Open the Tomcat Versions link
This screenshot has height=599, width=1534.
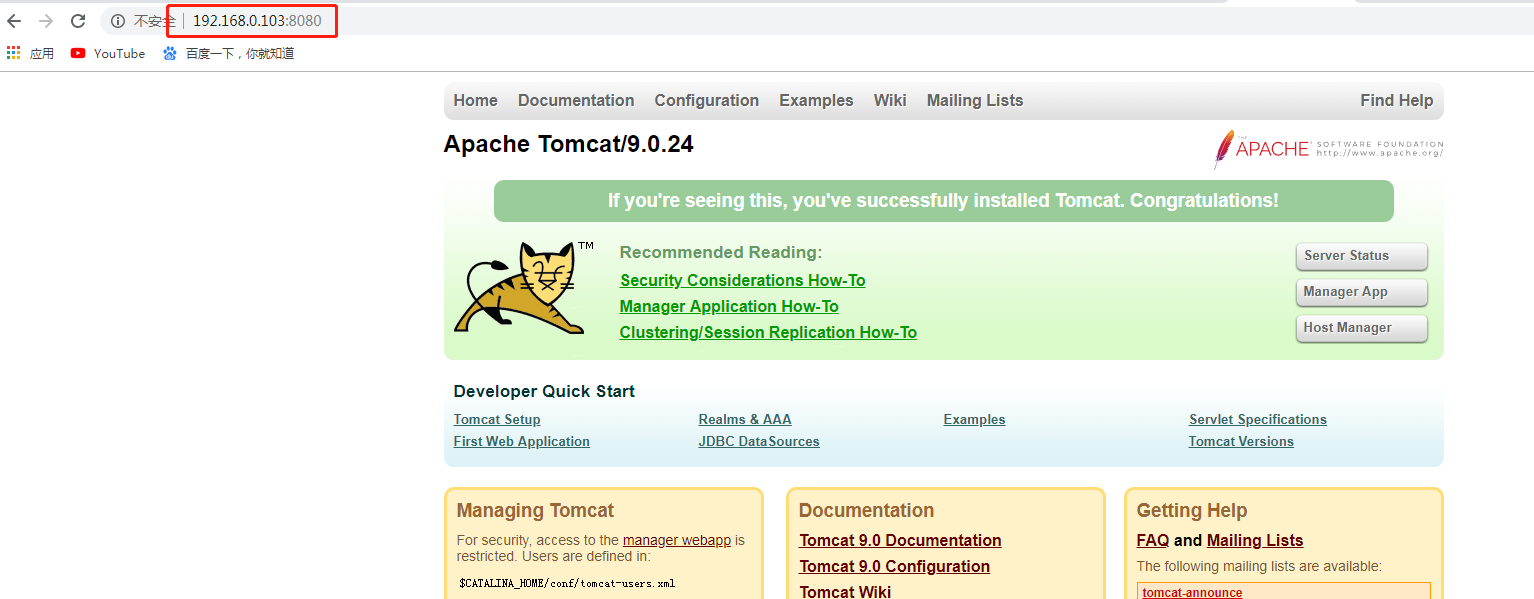pos(1241,441)
